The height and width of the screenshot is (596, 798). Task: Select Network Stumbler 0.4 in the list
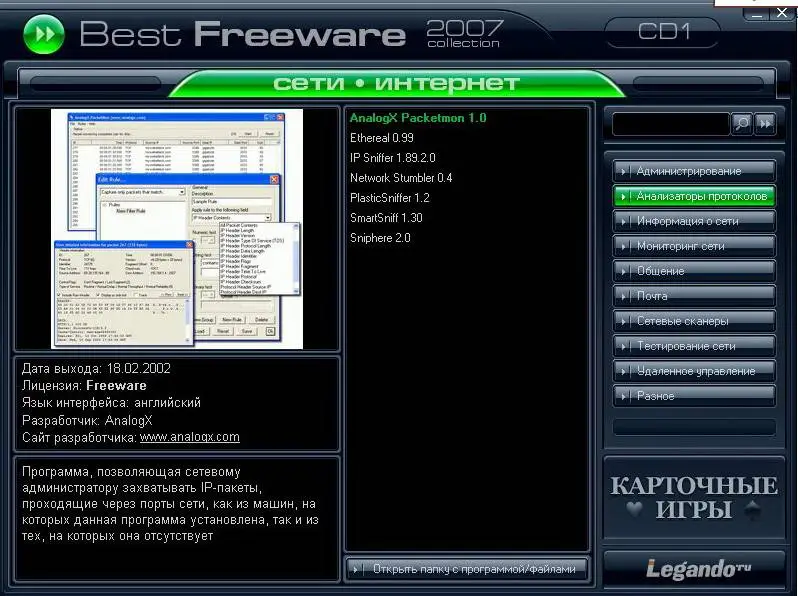(x=401, y=178)
